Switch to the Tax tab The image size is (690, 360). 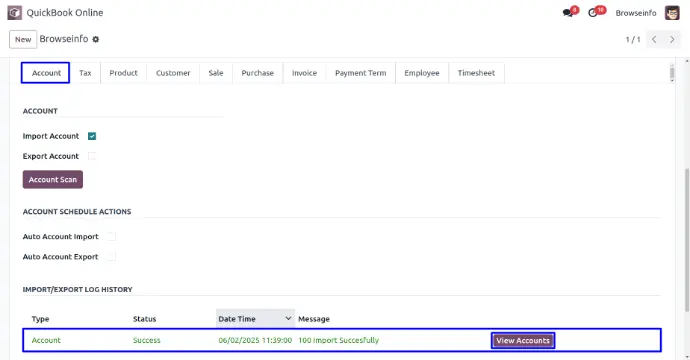coord(85,73)
